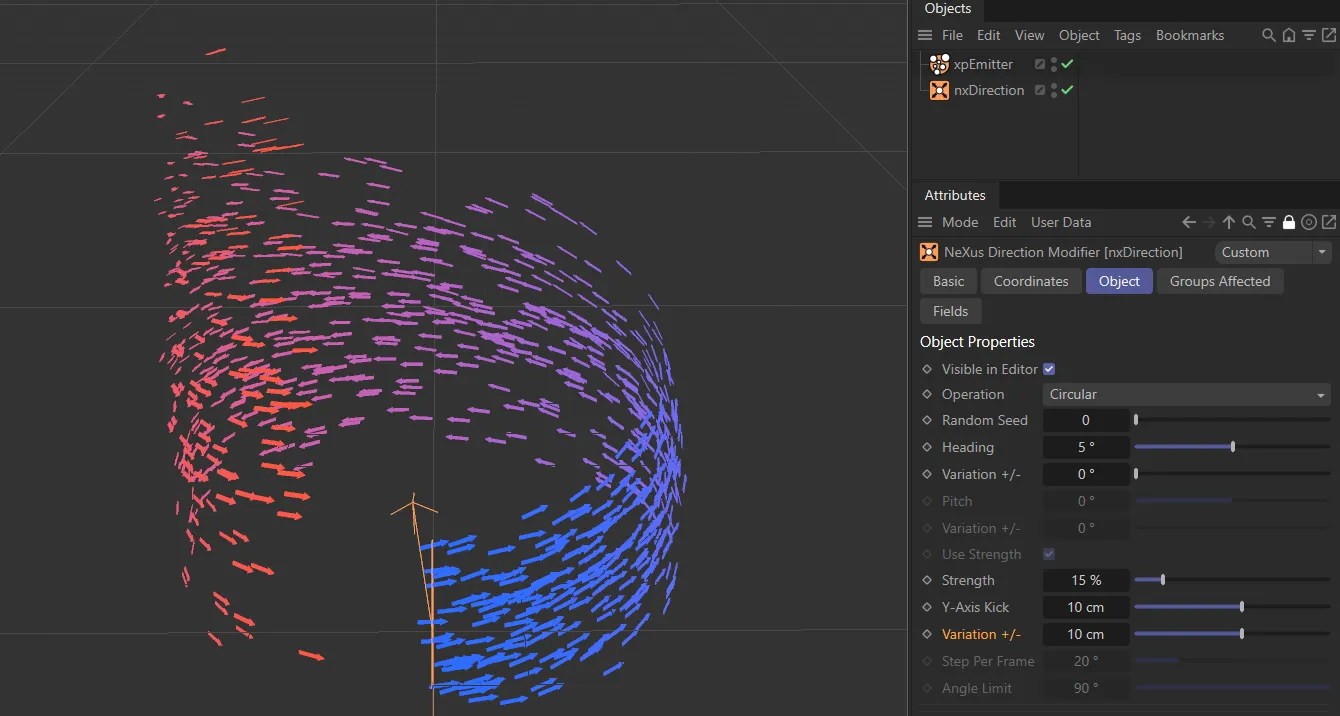Open the Operation dropdown set to Circular
This screenshot has width=1340, height=716.
pyautogui.click(x=1186, y=394)
